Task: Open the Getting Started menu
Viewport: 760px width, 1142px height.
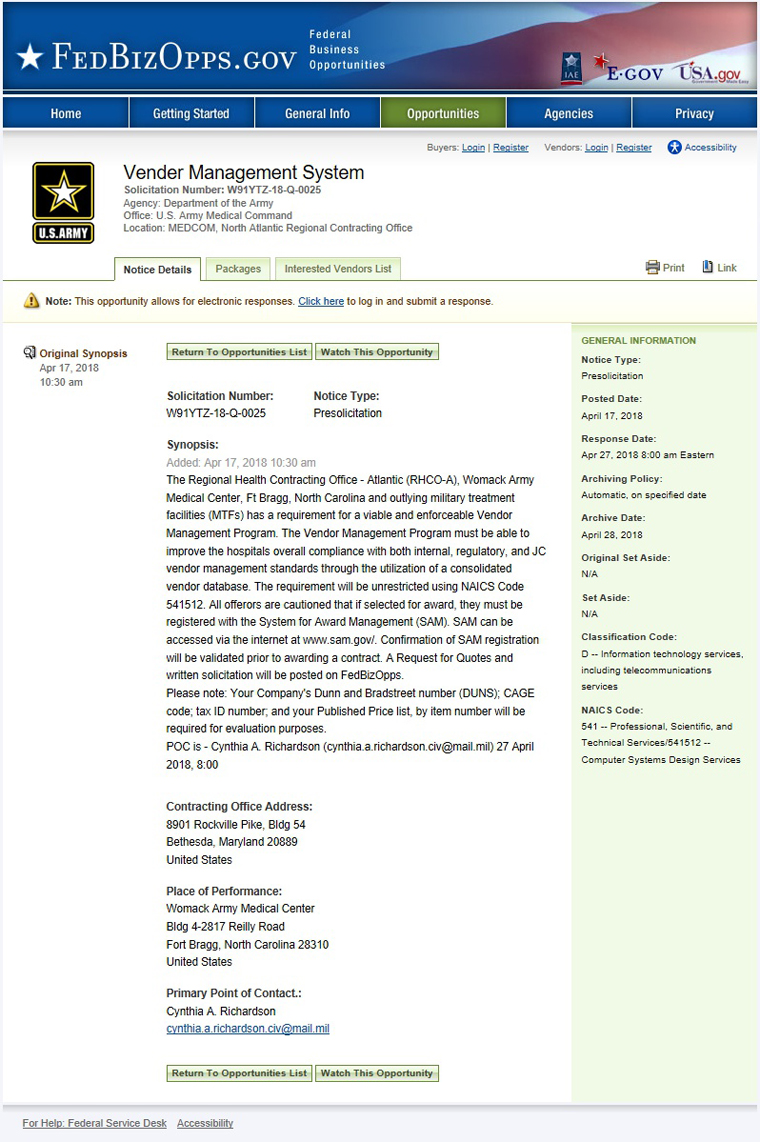Action: click(x=191, y=114)
